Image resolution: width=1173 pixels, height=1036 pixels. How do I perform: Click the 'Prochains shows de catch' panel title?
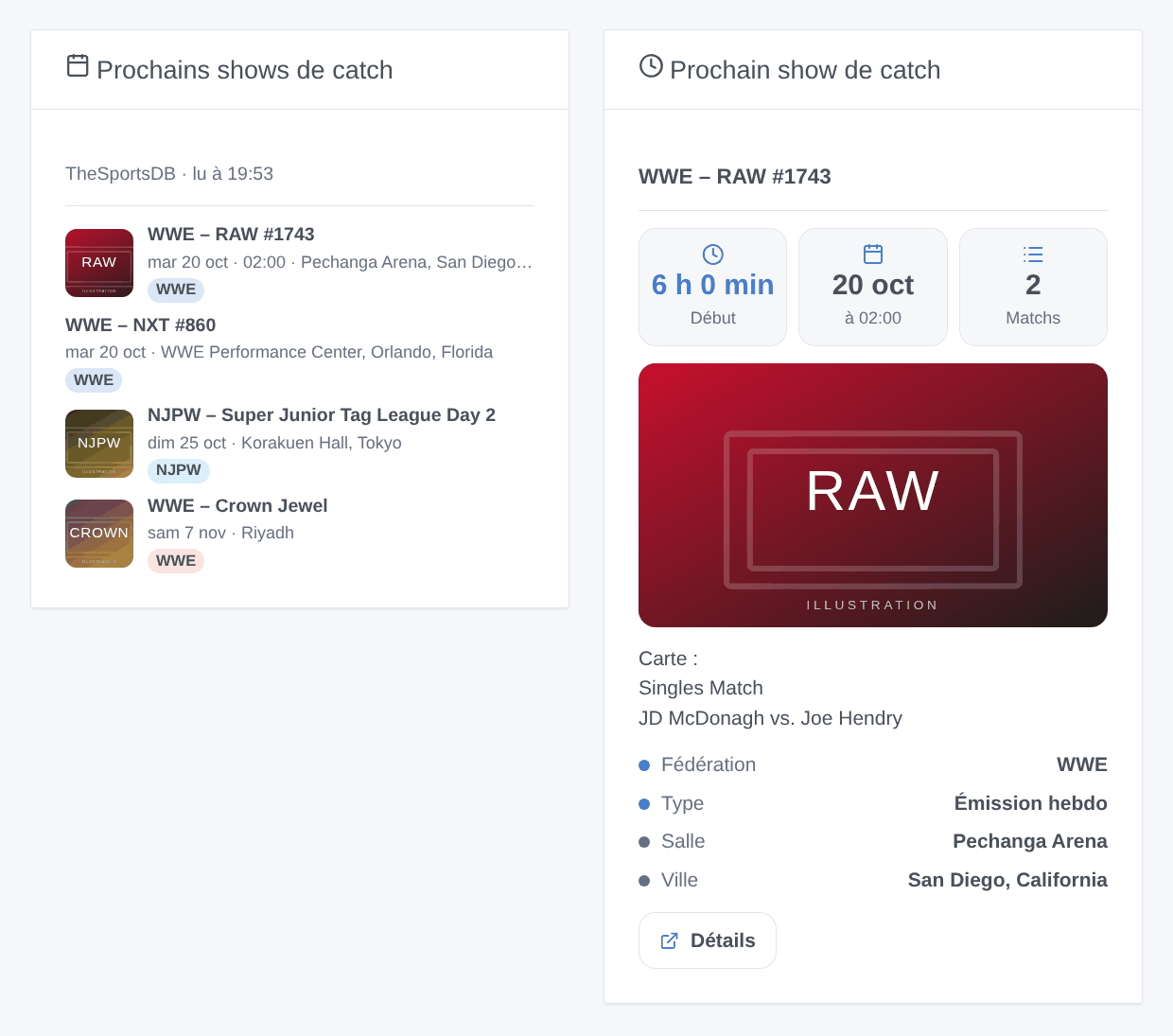245,70
